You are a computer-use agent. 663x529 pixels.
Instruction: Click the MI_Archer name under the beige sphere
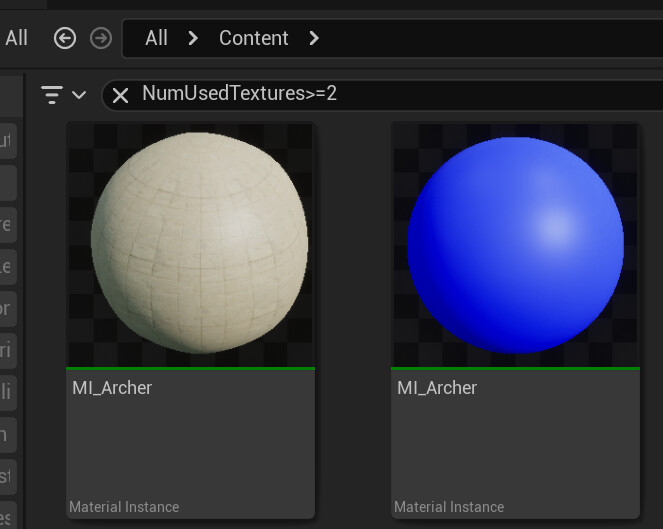[x=112, y=388]
